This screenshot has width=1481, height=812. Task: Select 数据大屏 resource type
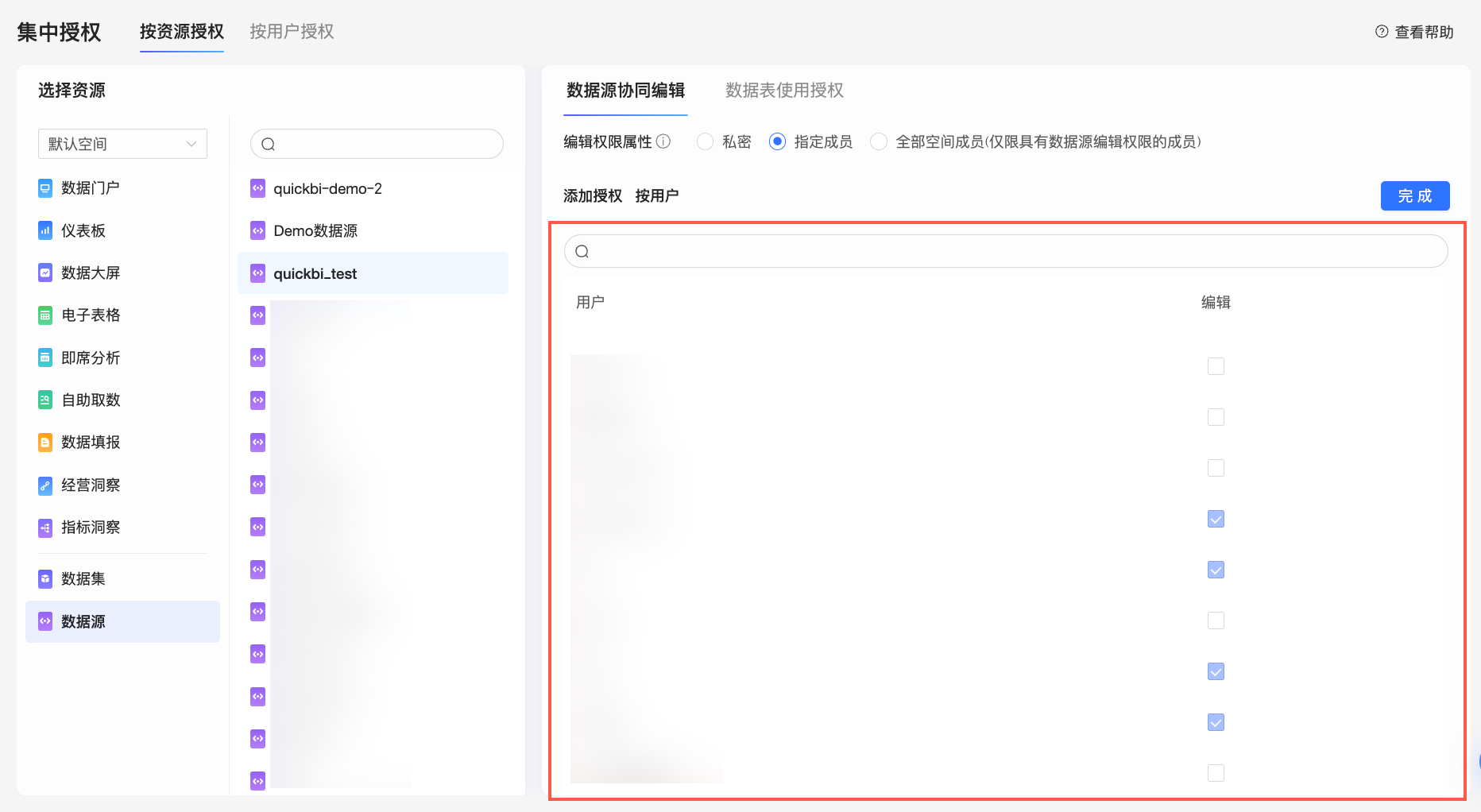pos(122,273)
